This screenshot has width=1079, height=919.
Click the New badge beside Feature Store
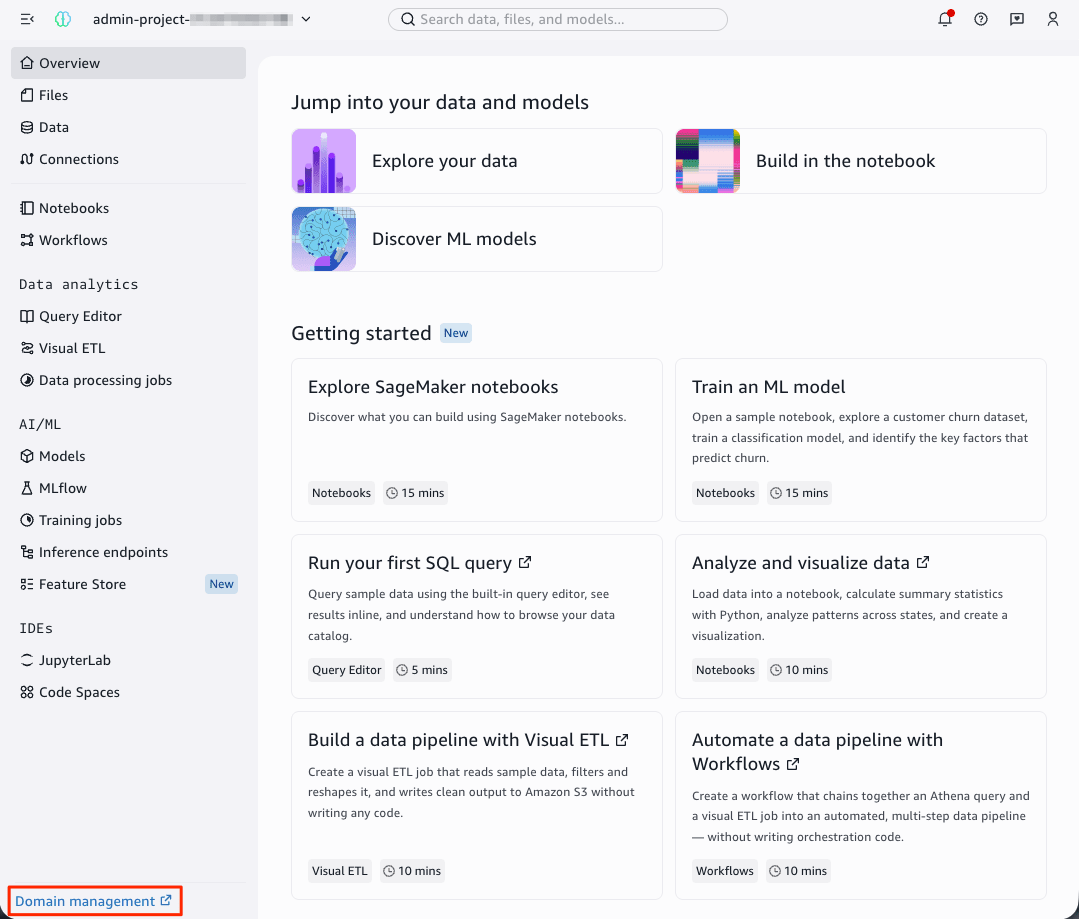pos(222,584)
